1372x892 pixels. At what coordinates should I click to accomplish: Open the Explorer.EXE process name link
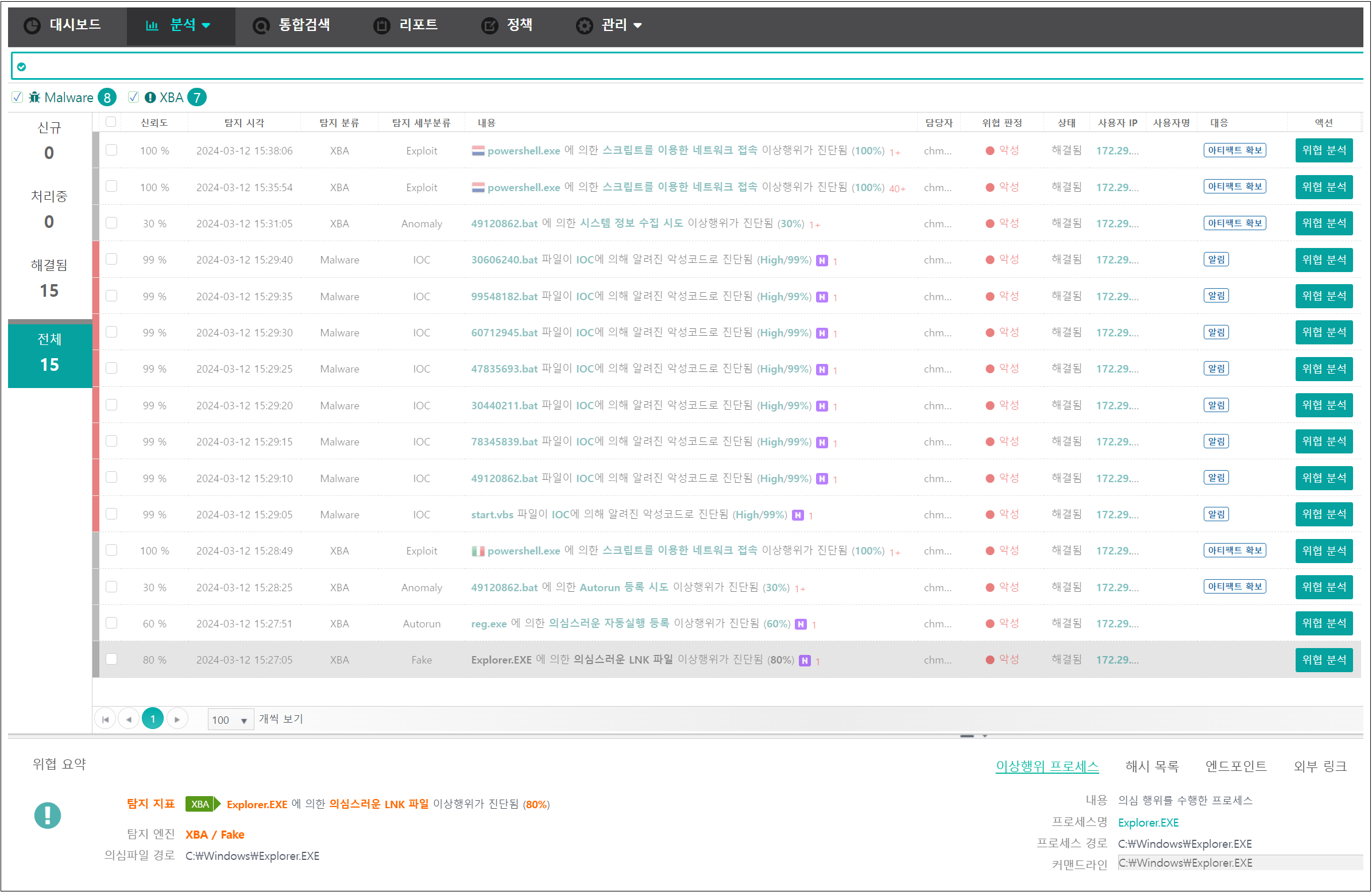[x=1149, y=823]
